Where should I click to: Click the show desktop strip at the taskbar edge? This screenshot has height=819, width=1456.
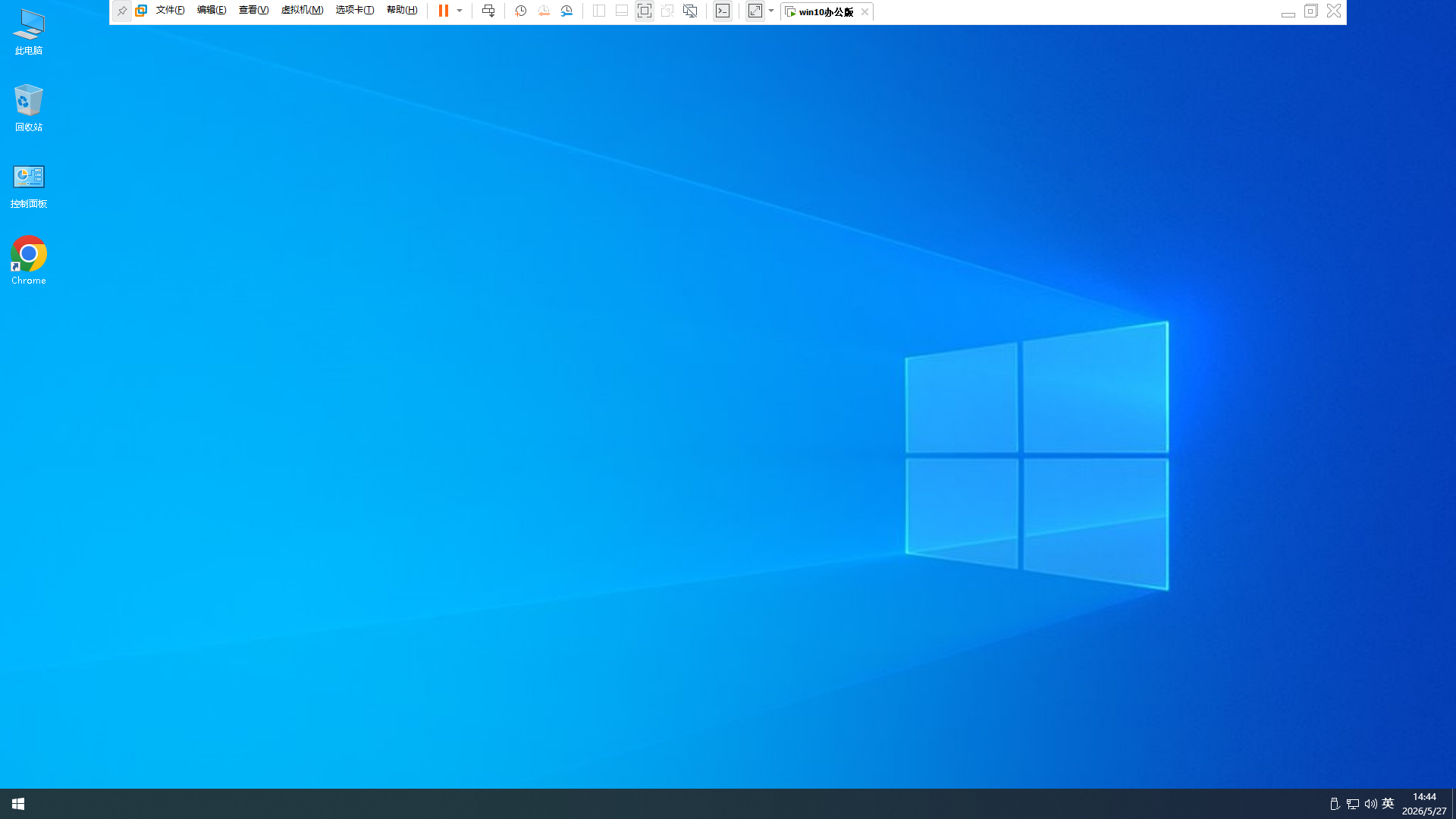click(x=1454, y=804)
